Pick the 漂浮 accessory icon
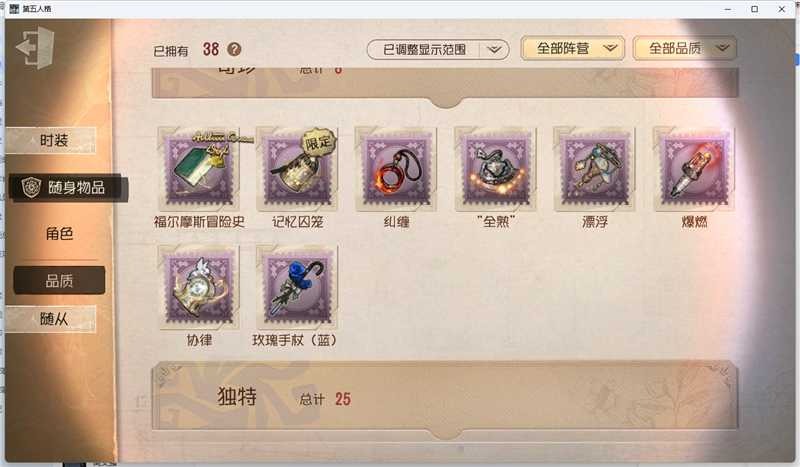 click(594, 169)
